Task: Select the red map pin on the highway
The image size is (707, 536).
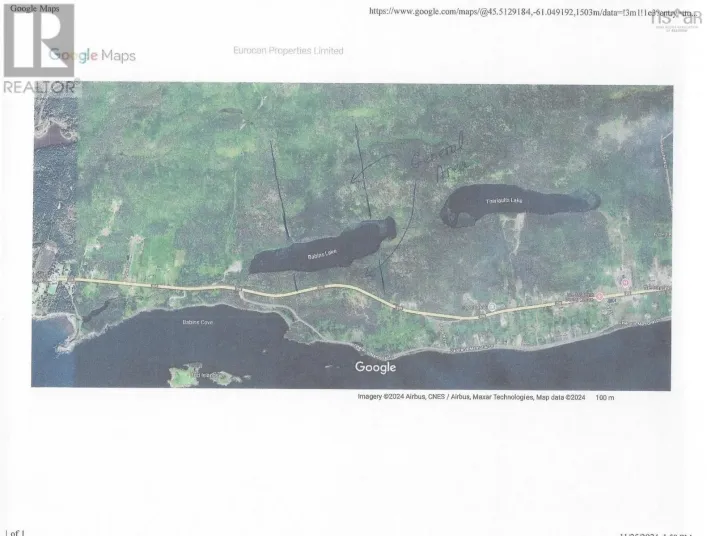Action: click(x=601, y=296)
